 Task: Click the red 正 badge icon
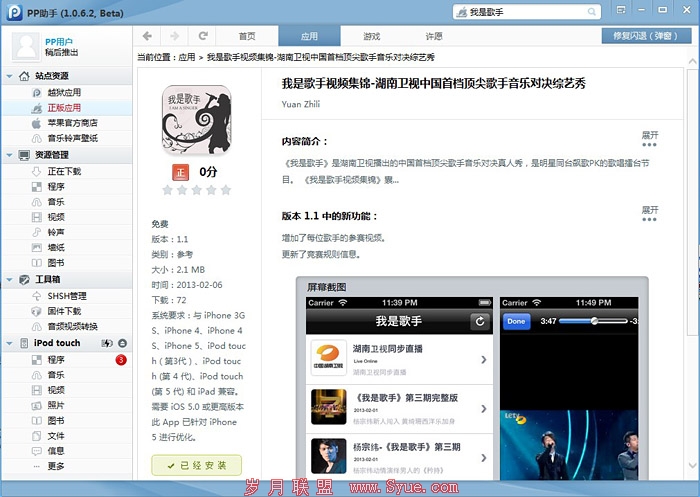pos(180,172)
